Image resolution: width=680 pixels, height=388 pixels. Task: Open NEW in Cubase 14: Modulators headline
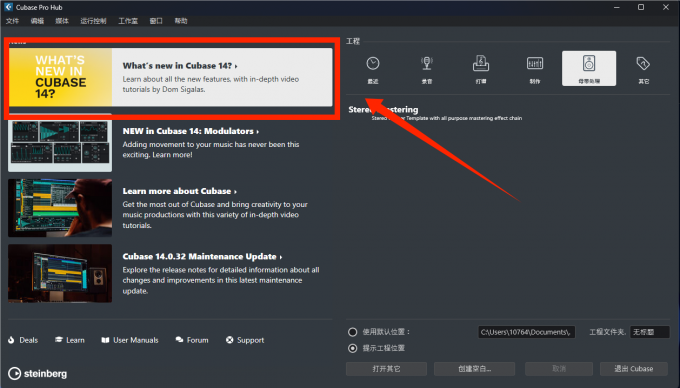tap(191, 131)
